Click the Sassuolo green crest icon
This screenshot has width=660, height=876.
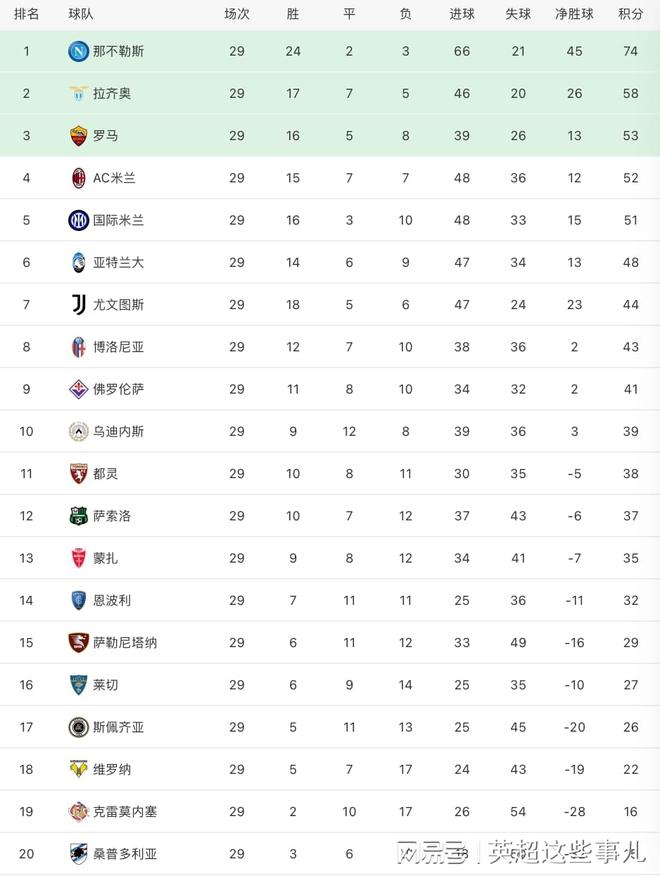pos(78,516)
